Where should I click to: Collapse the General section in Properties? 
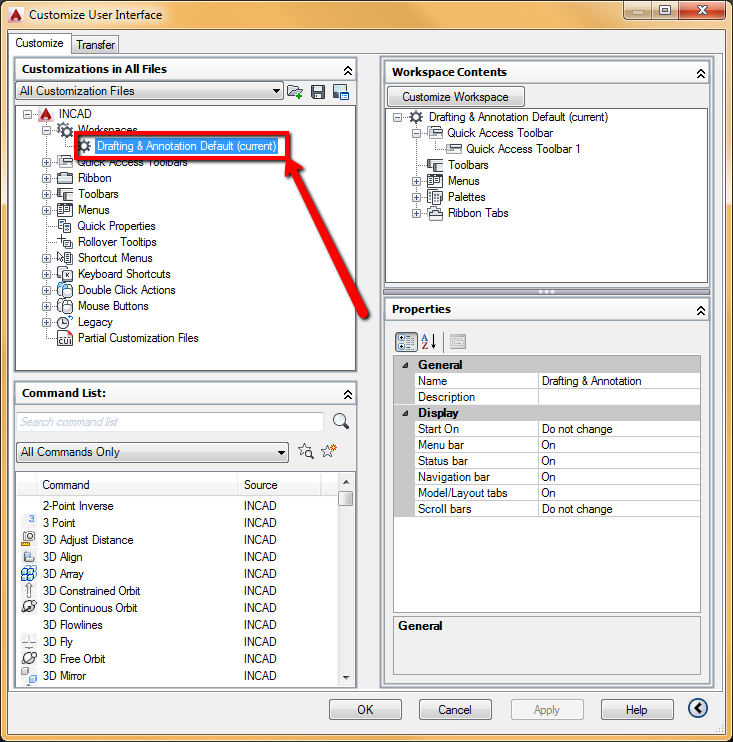click(406, 365)
